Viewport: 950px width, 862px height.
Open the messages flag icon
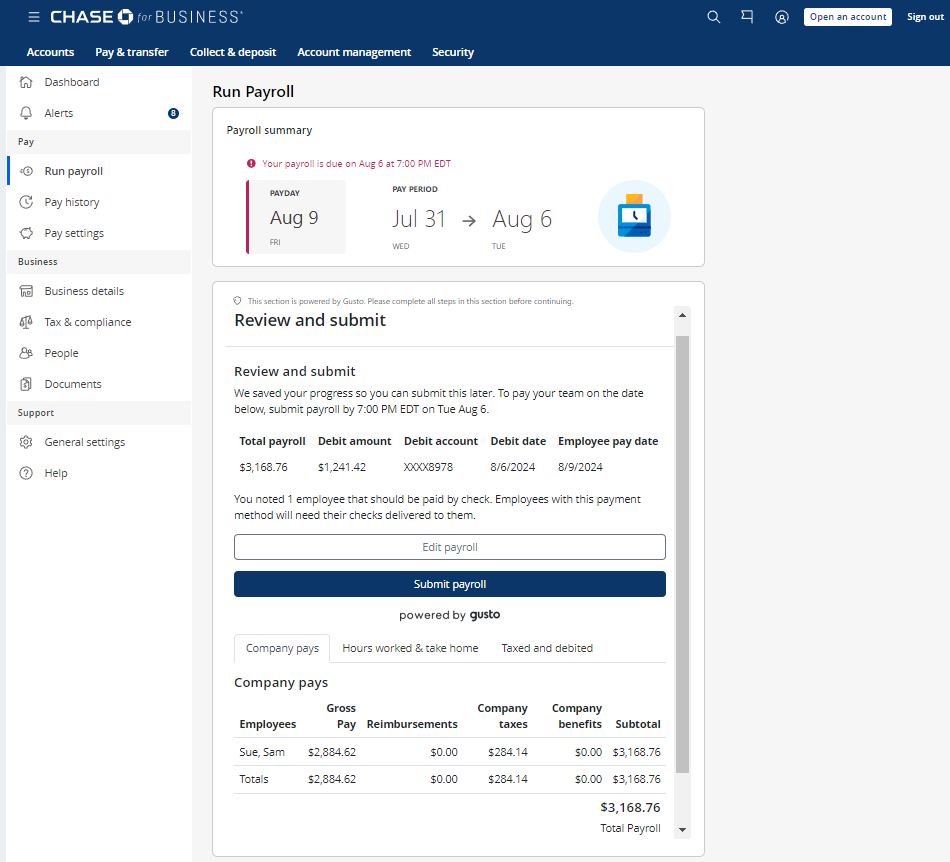[x=747, y=17]
